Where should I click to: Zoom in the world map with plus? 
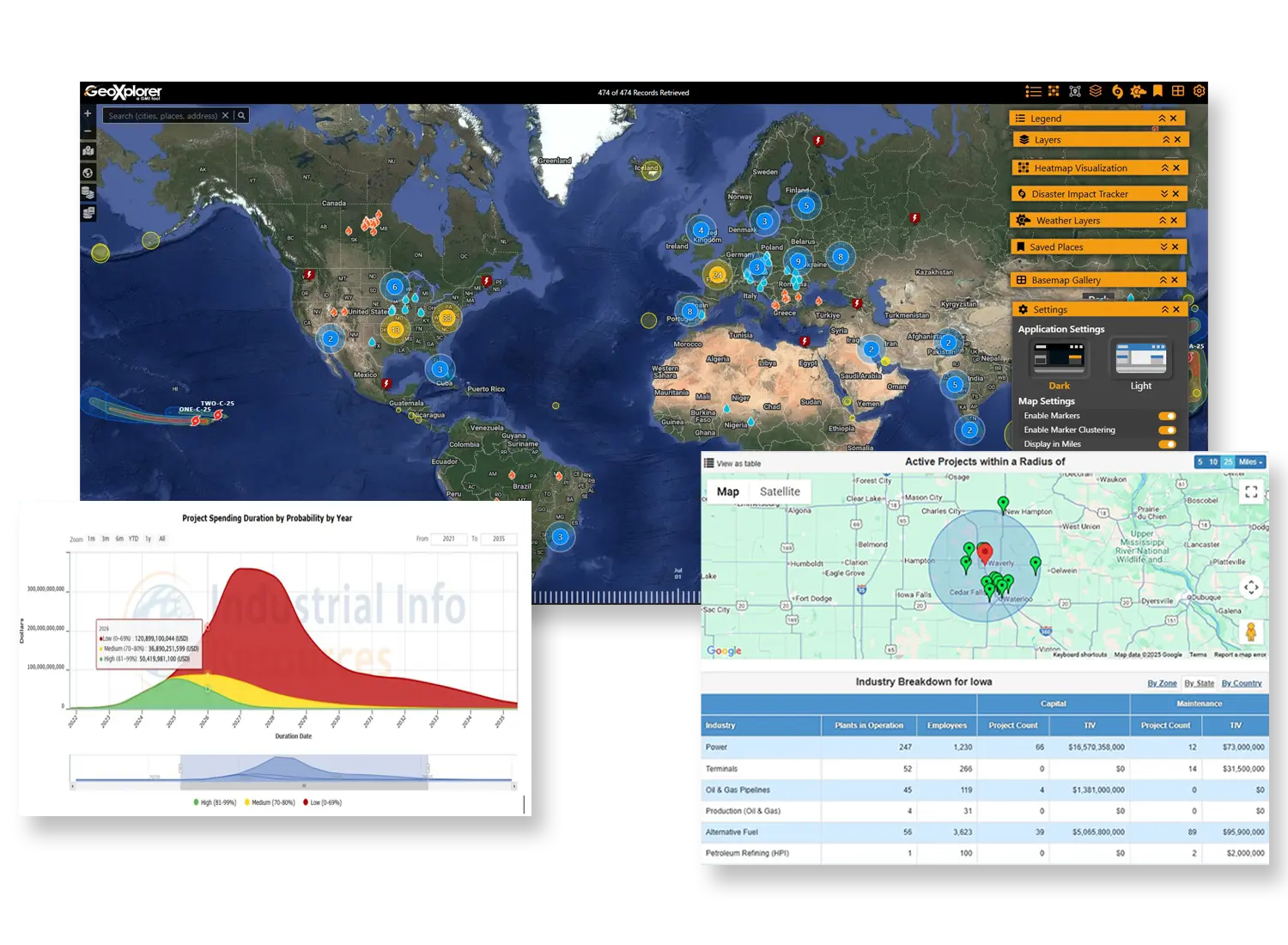[x=88, y=113]
